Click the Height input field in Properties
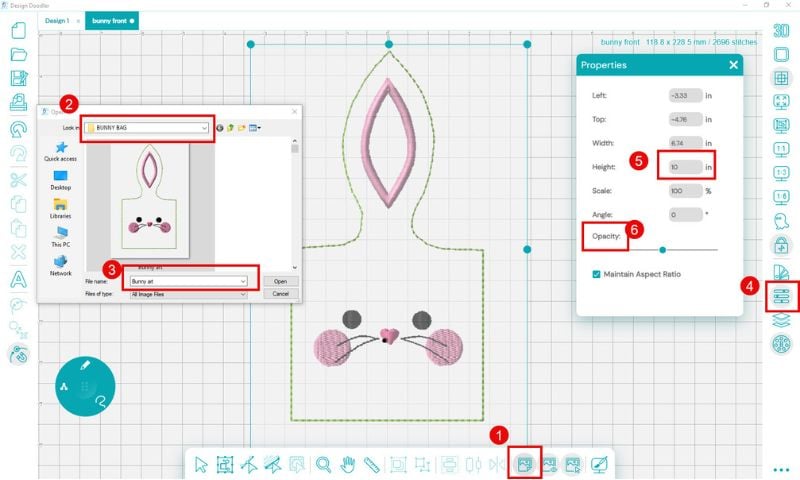The image size is (800, 480). (x=685, y=165)
